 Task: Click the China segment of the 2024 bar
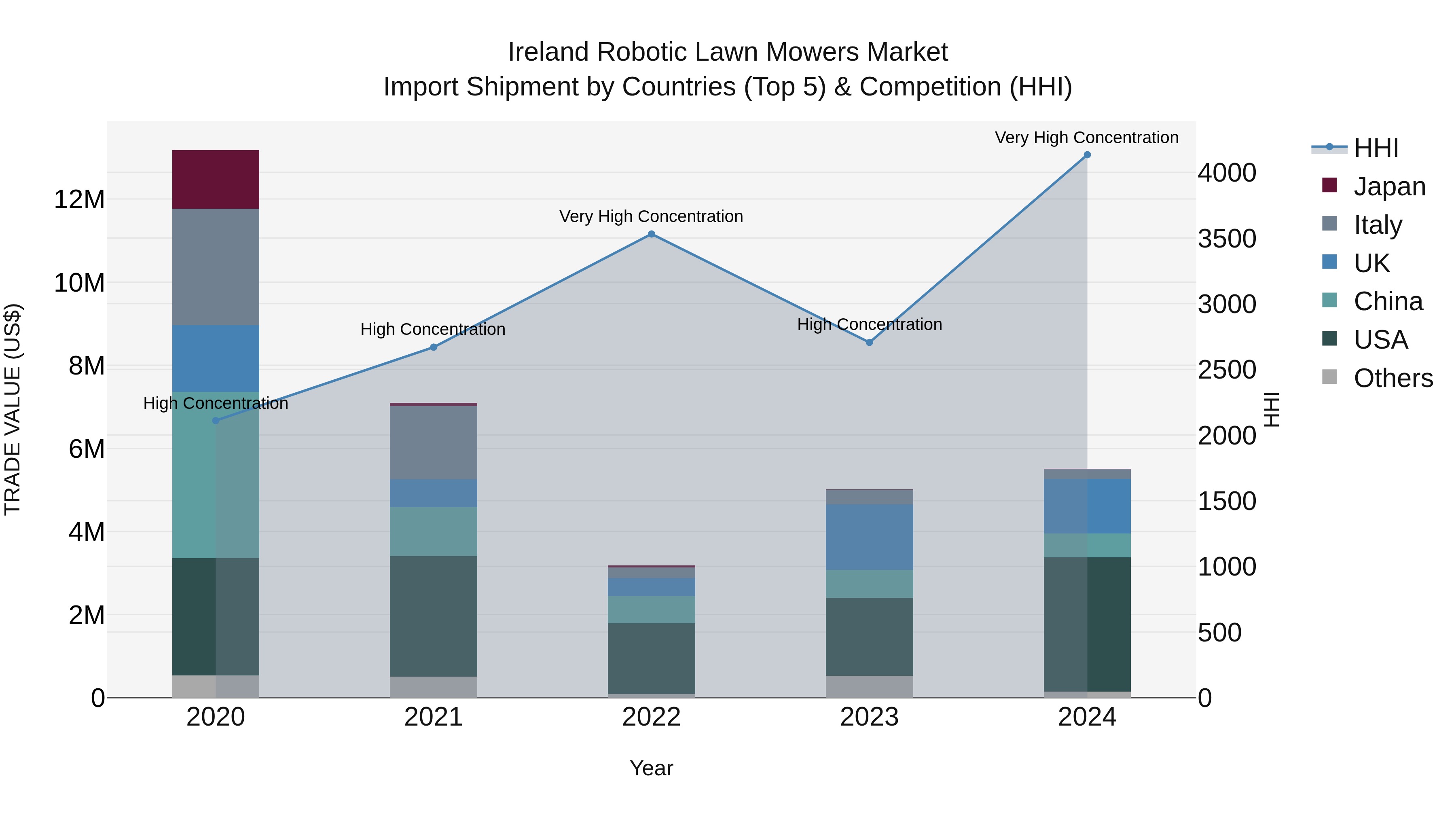pyautogui.click(x=1087, y=546)
